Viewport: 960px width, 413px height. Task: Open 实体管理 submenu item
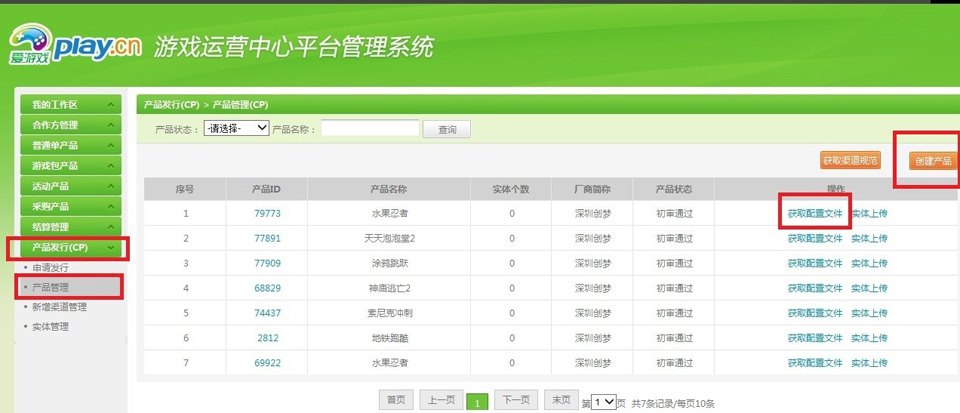pyautogui.click(x=50, y=327)
